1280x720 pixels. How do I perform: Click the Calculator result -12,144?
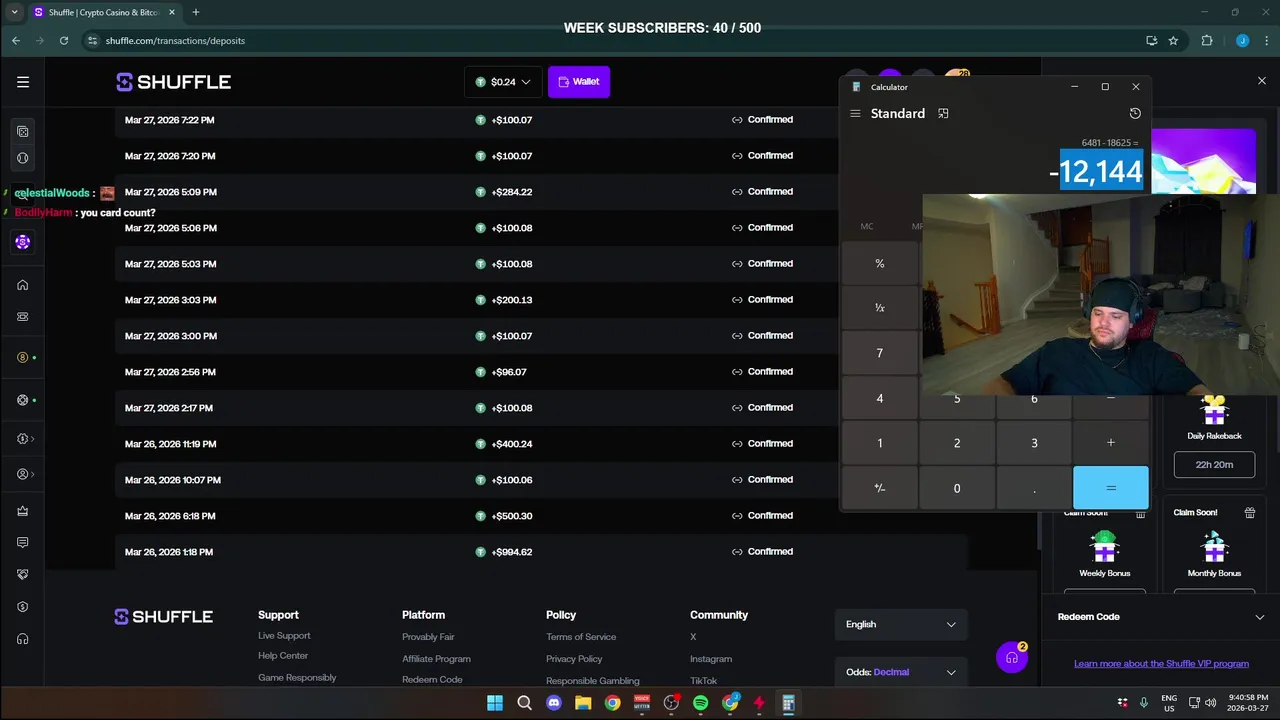[1096, 172]
